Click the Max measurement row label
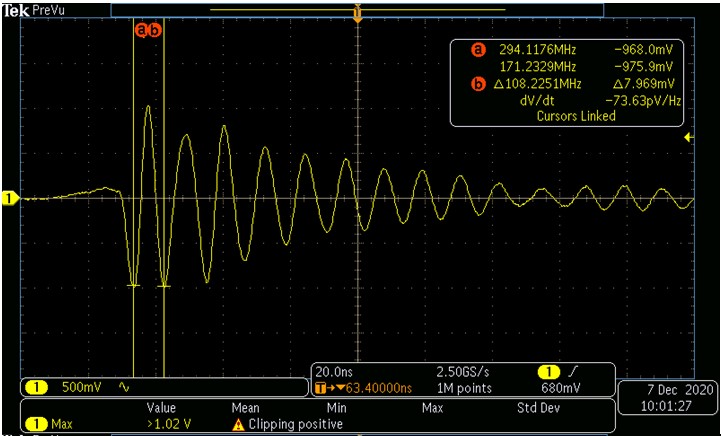The image size is (721, 436). 62,424
